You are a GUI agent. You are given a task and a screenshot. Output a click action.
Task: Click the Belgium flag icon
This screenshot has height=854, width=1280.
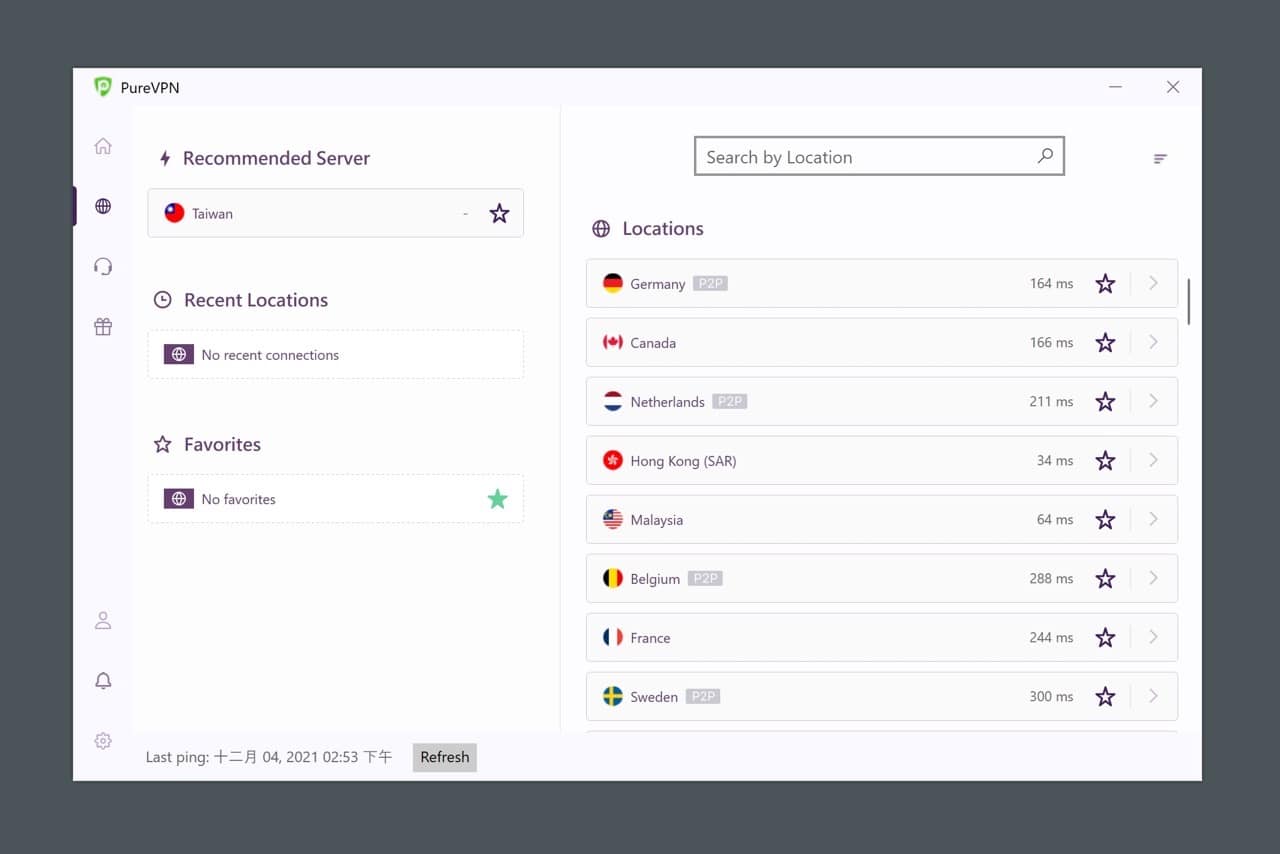pyautogui.click(x=613, y=578)
